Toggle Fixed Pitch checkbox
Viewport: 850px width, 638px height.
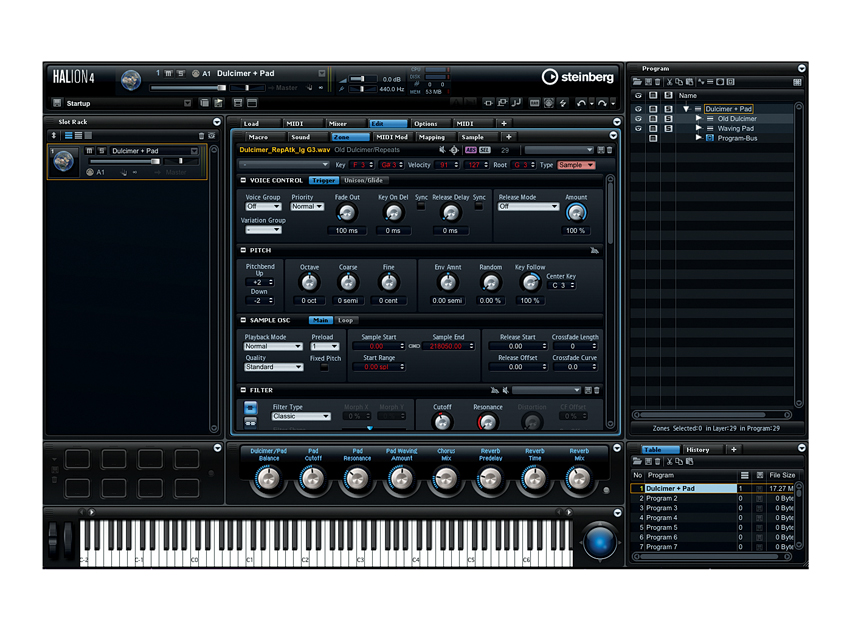pos(324,368)
